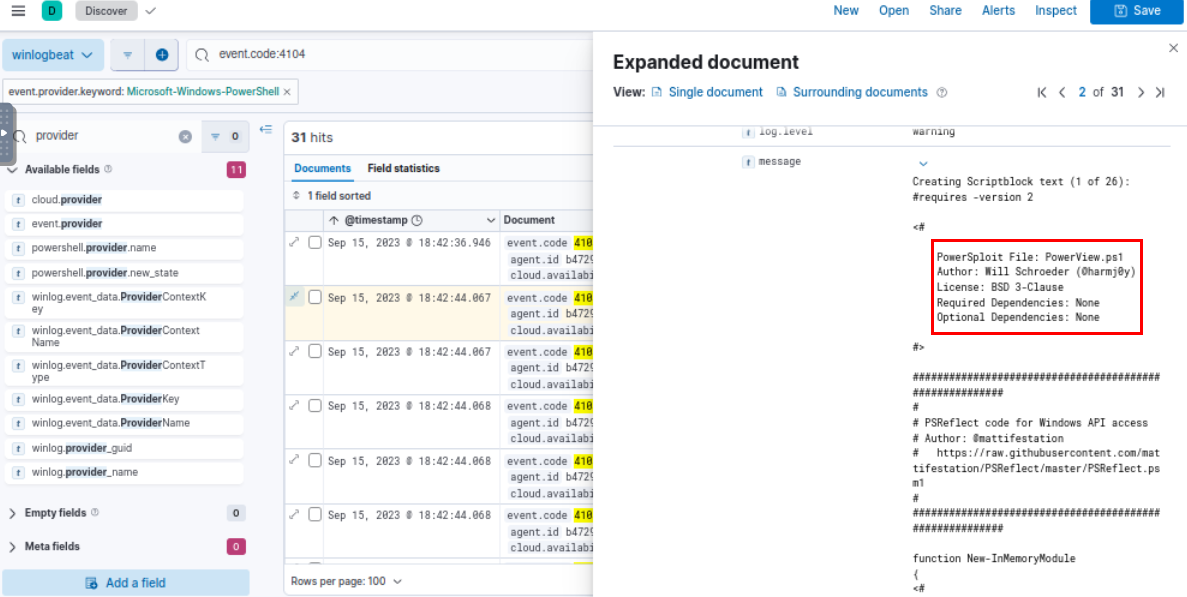The height and width of the screenshot is (597, 1187).
Task: Click the Add a field button
Action: tap(126, 583)
